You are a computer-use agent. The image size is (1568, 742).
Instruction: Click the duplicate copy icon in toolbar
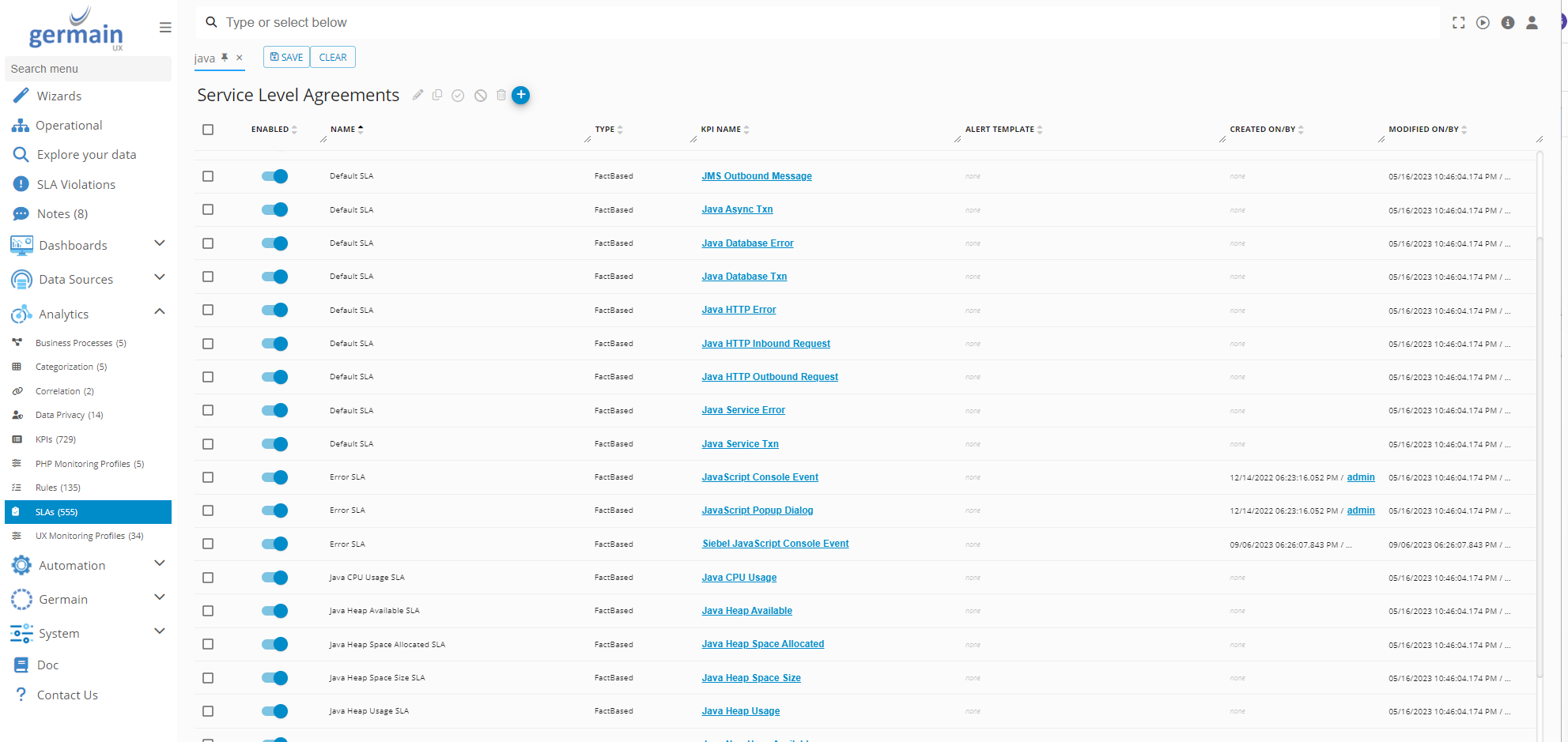pos(437,95)
